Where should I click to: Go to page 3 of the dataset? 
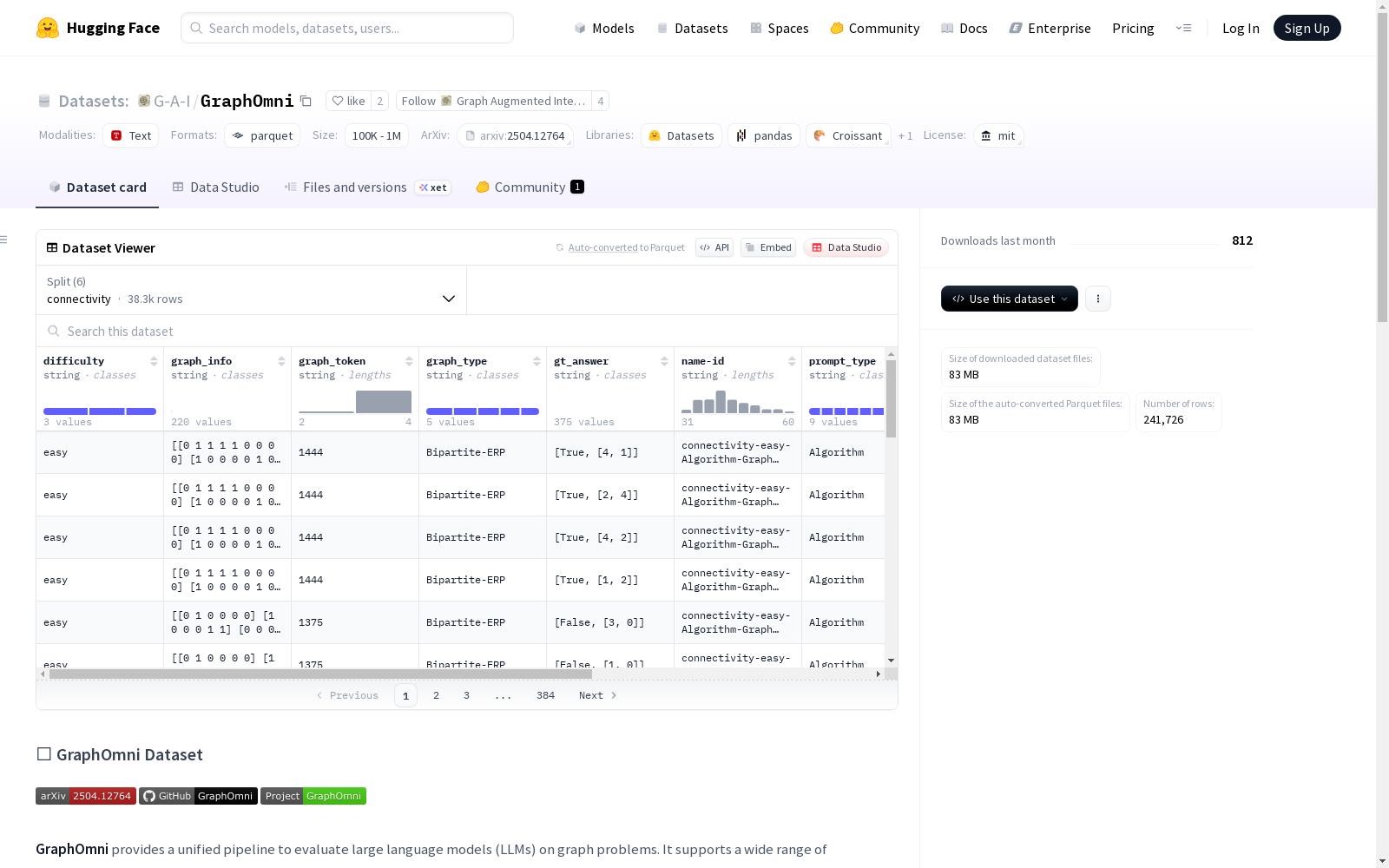[x=466, y=695]
